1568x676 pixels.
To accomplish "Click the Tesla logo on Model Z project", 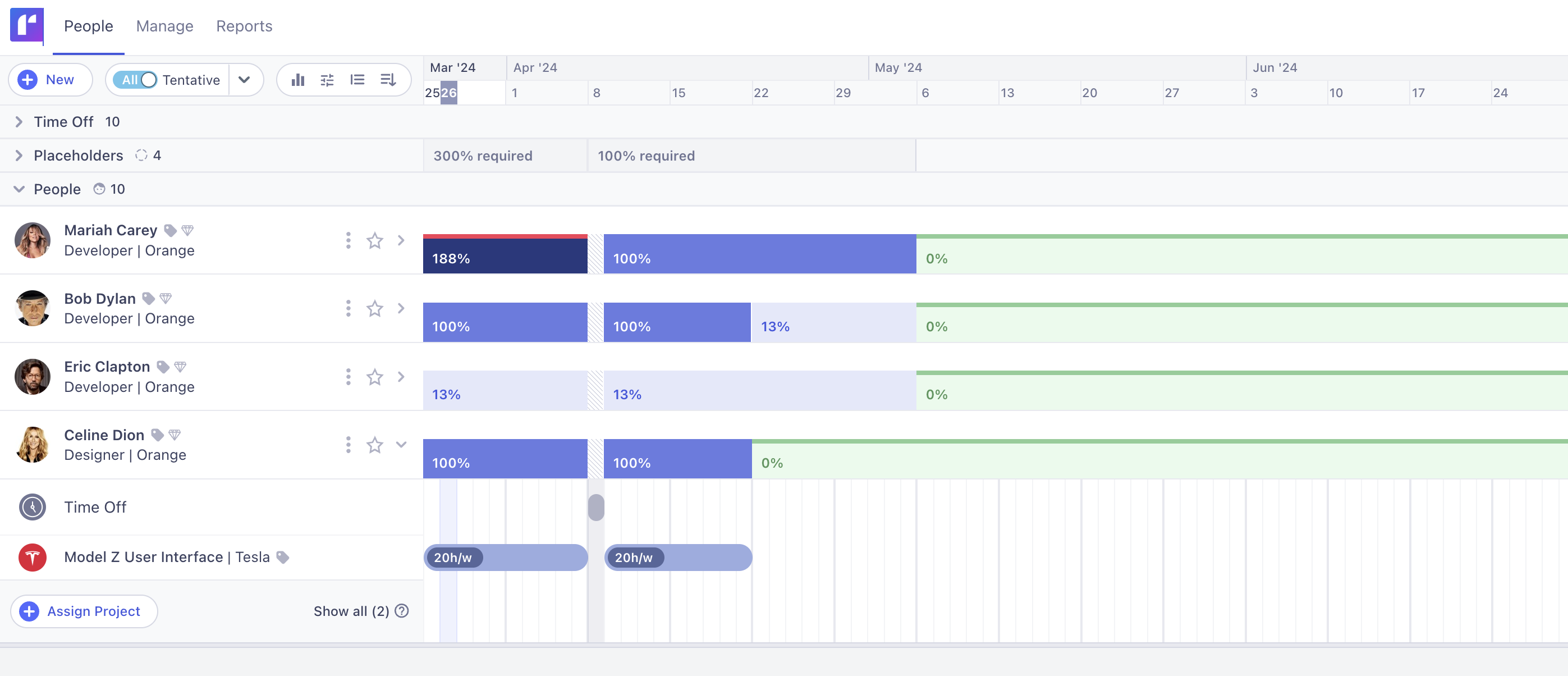I will (x=32, y=556).
